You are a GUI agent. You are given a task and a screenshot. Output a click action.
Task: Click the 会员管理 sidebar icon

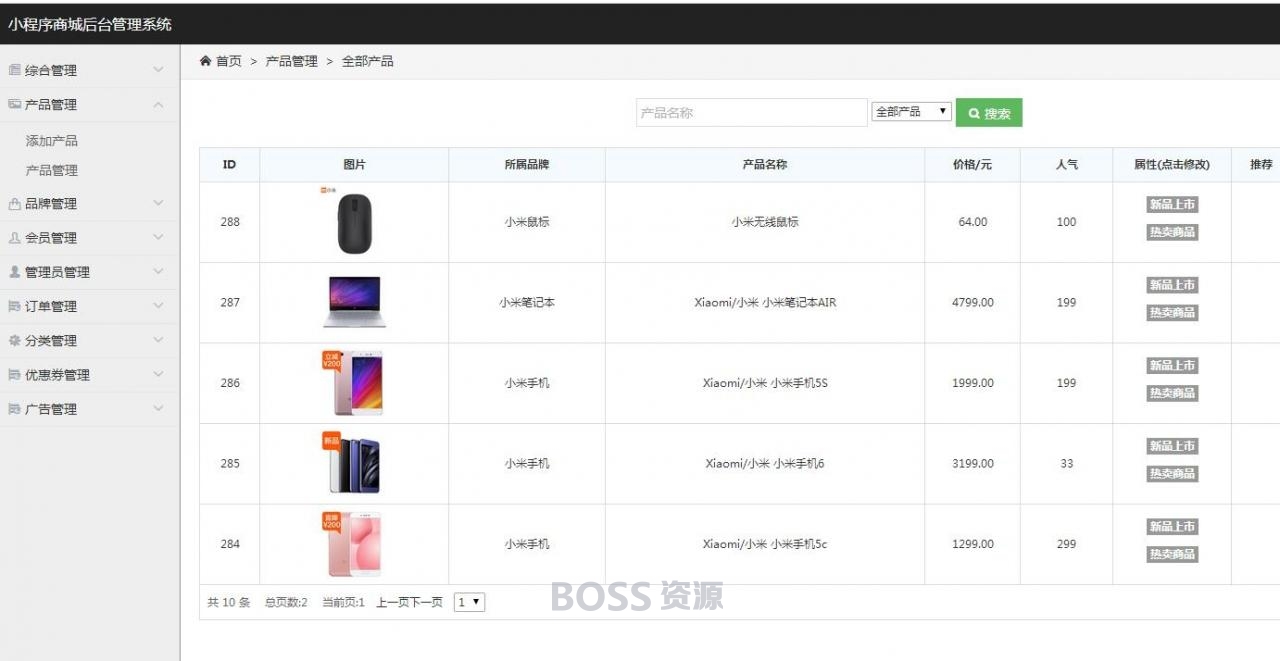point(14,238)
